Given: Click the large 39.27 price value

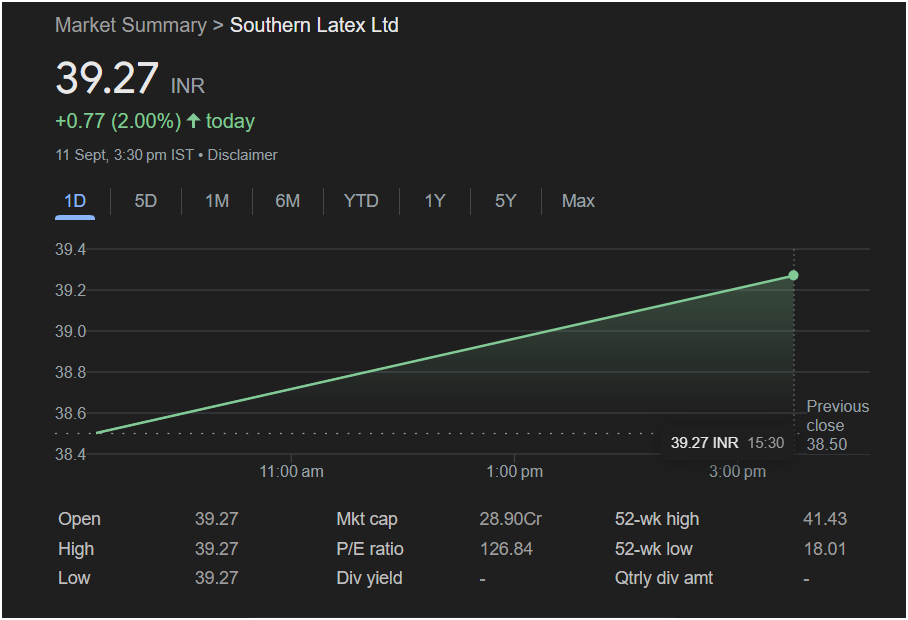Looking at the screenshot, I should 107,78.
